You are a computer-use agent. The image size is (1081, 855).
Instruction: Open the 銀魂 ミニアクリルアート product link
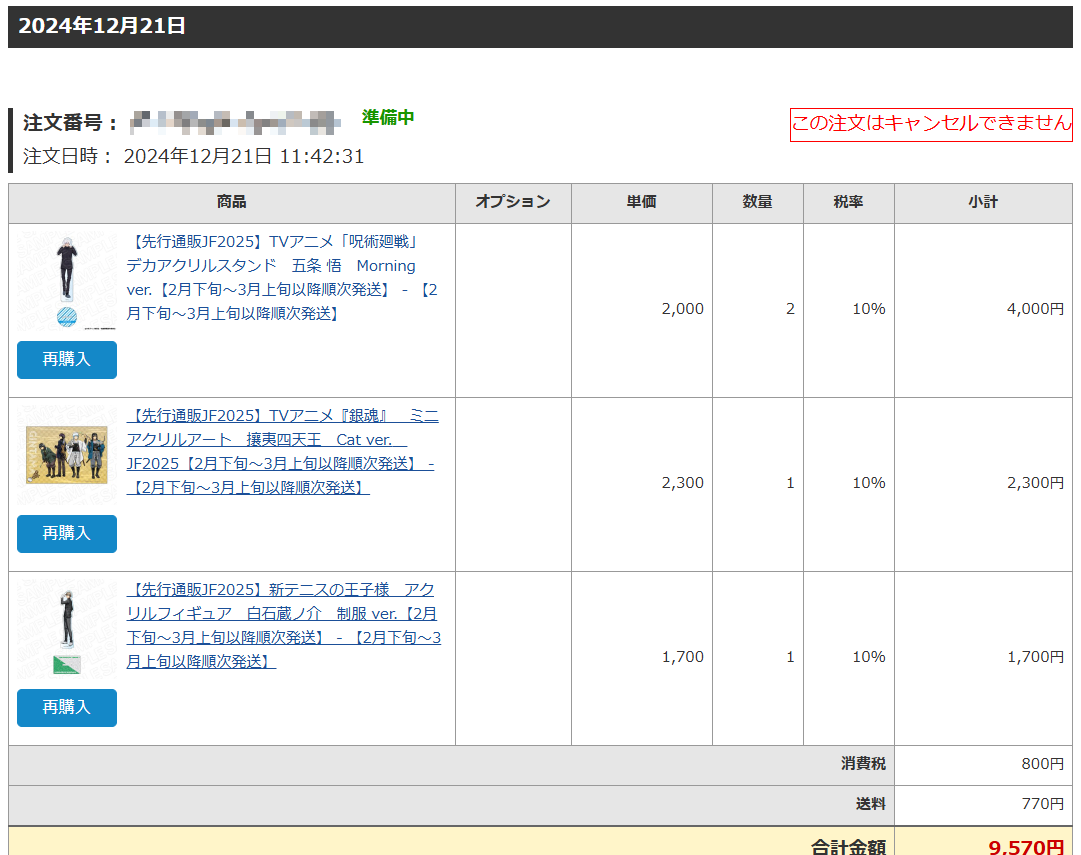tap(282, 451)
